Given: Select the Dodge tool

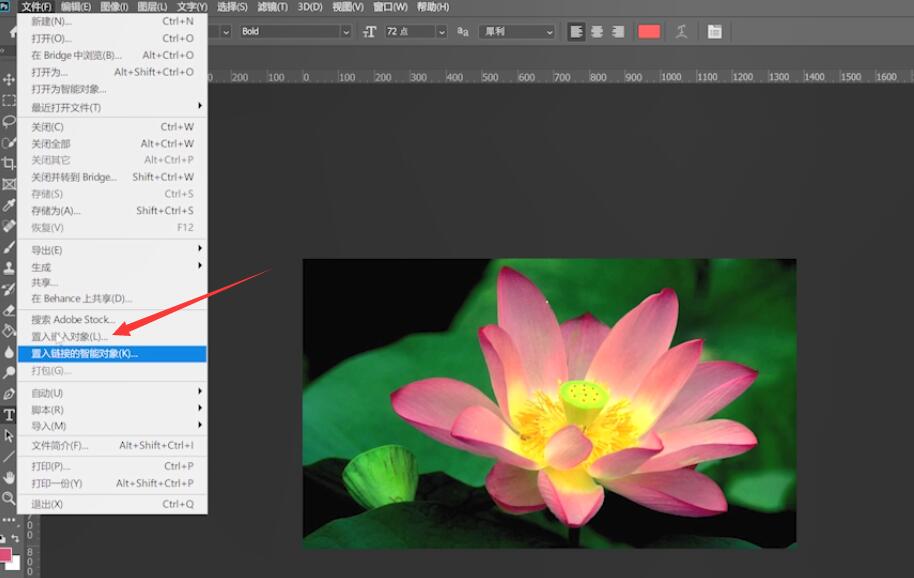Looking at the screenshot, I should coord(9,373).
